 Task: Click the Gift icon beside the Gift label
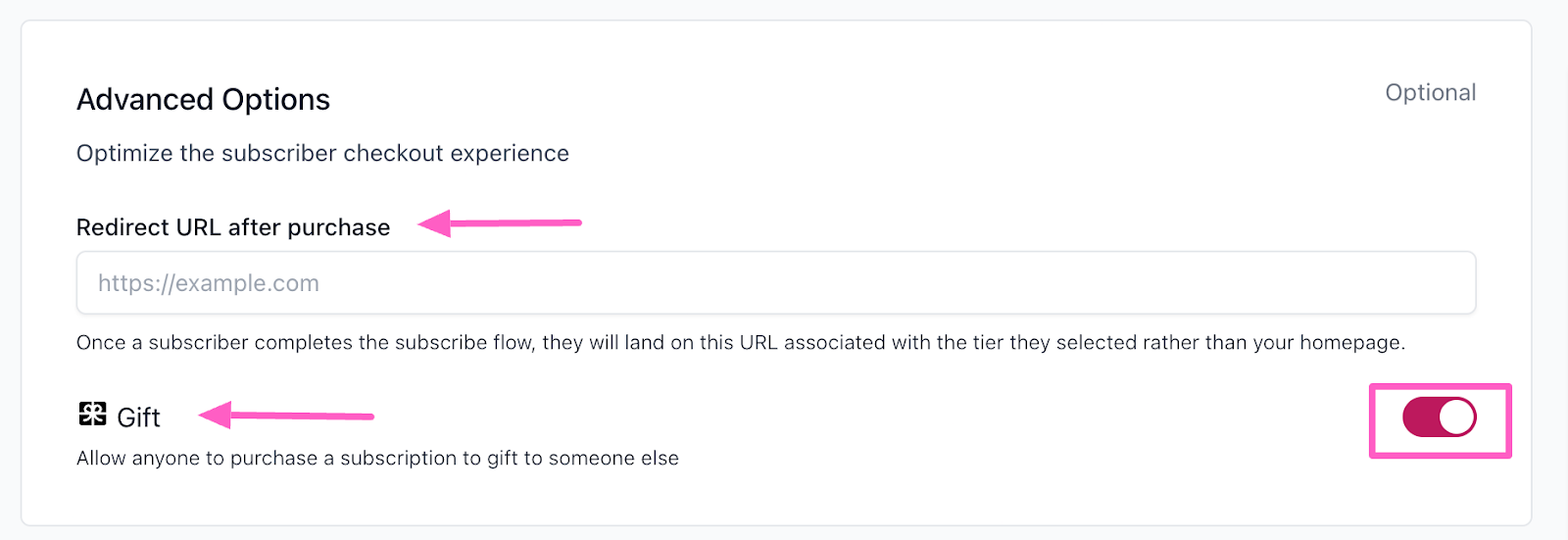[x=92, y=415]
